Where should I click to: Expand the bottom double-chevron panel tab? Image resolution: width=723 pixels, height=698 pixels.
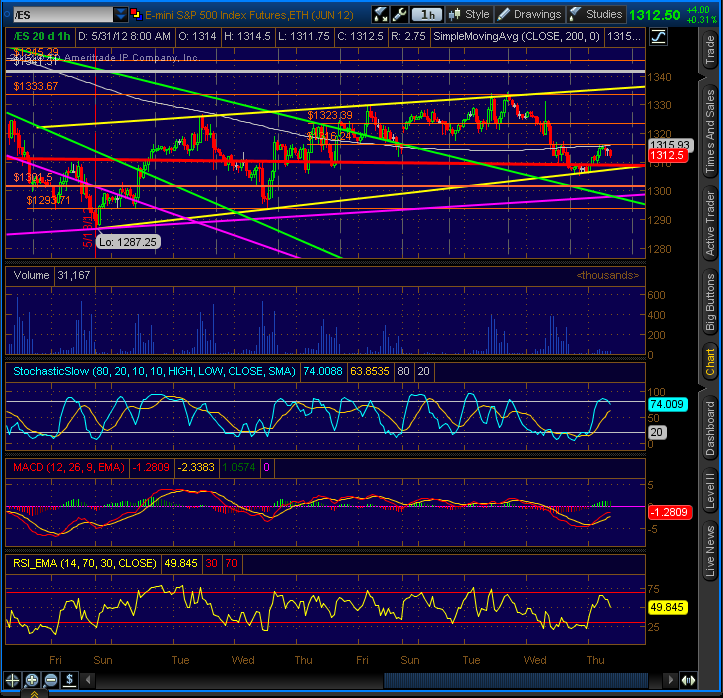click(34, 694)
